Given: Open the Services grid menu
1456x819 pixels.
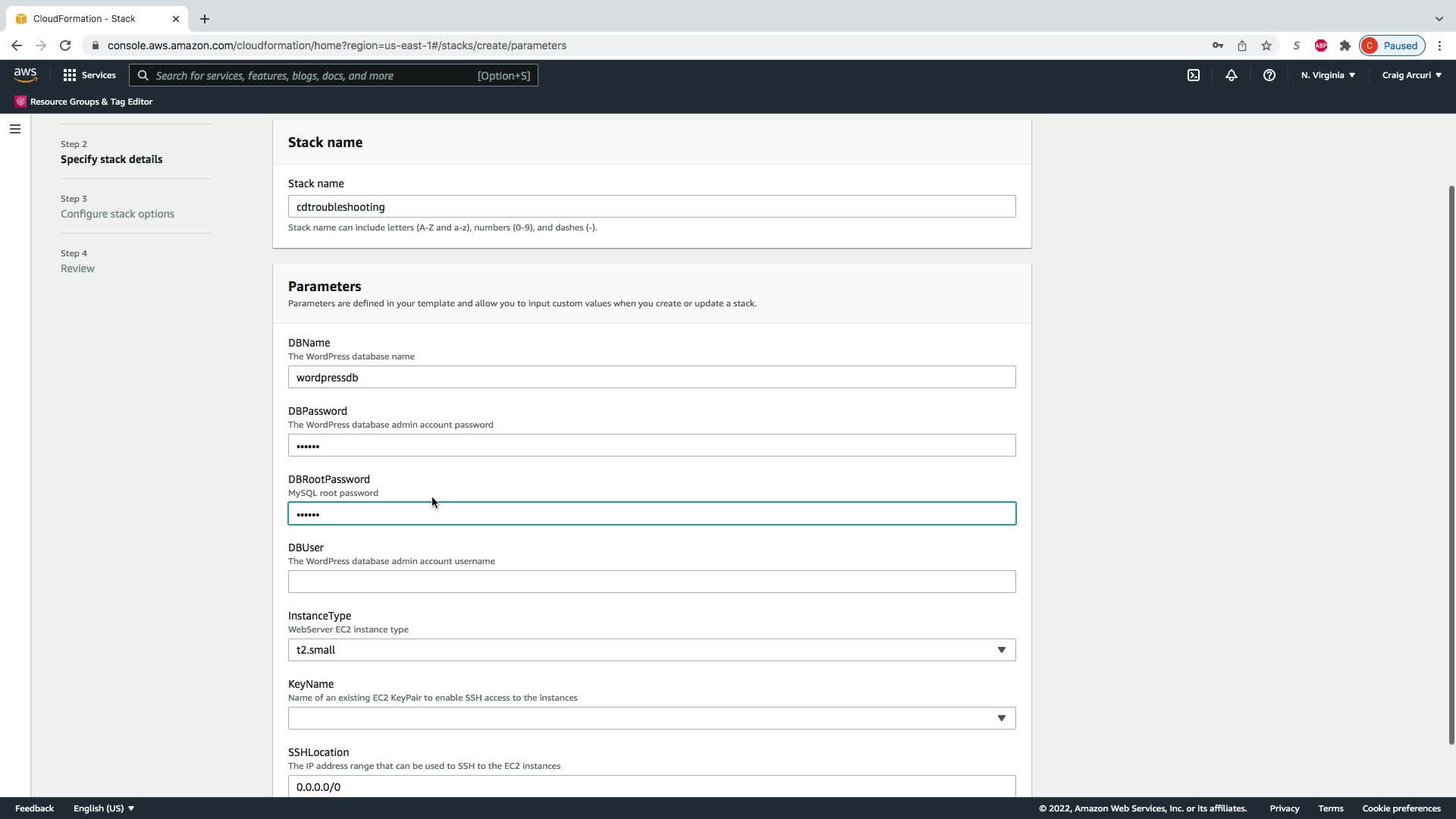Looking at the screenshot, I should (x=89, y=75).
